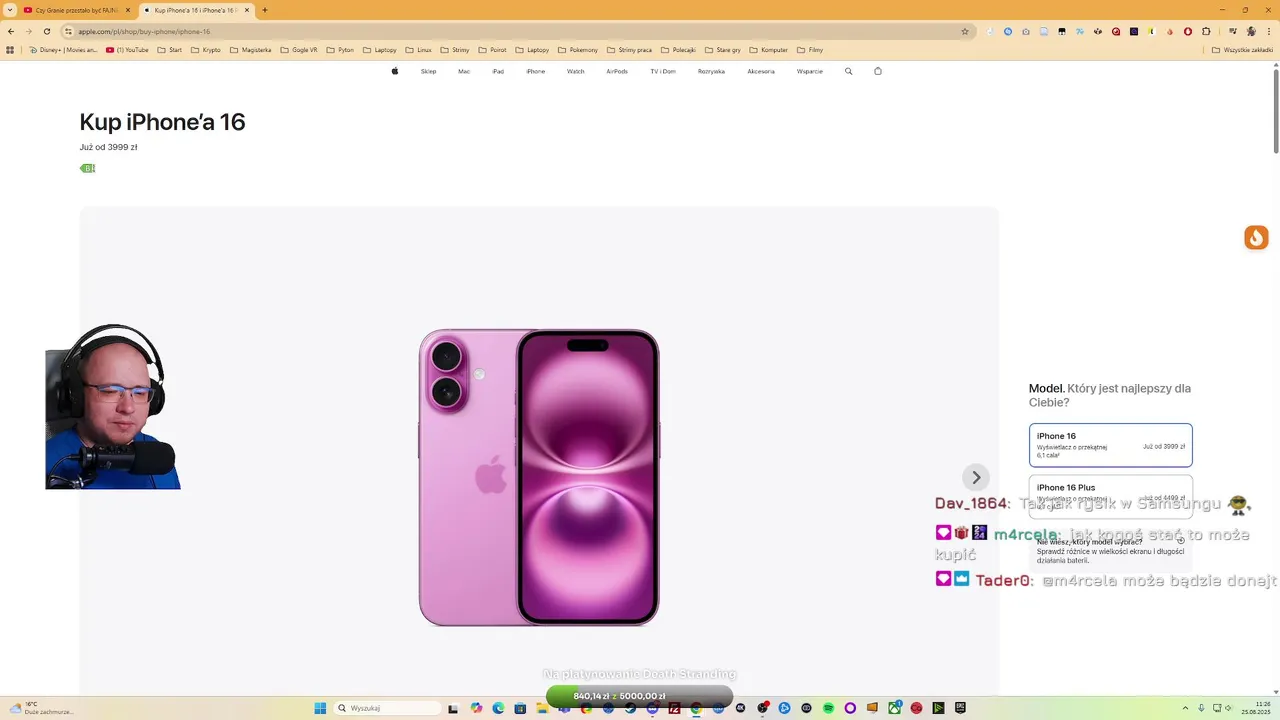Open the Stare gry bookmarks folder
The image size is (1280, 720).
[x=723, y=49]
